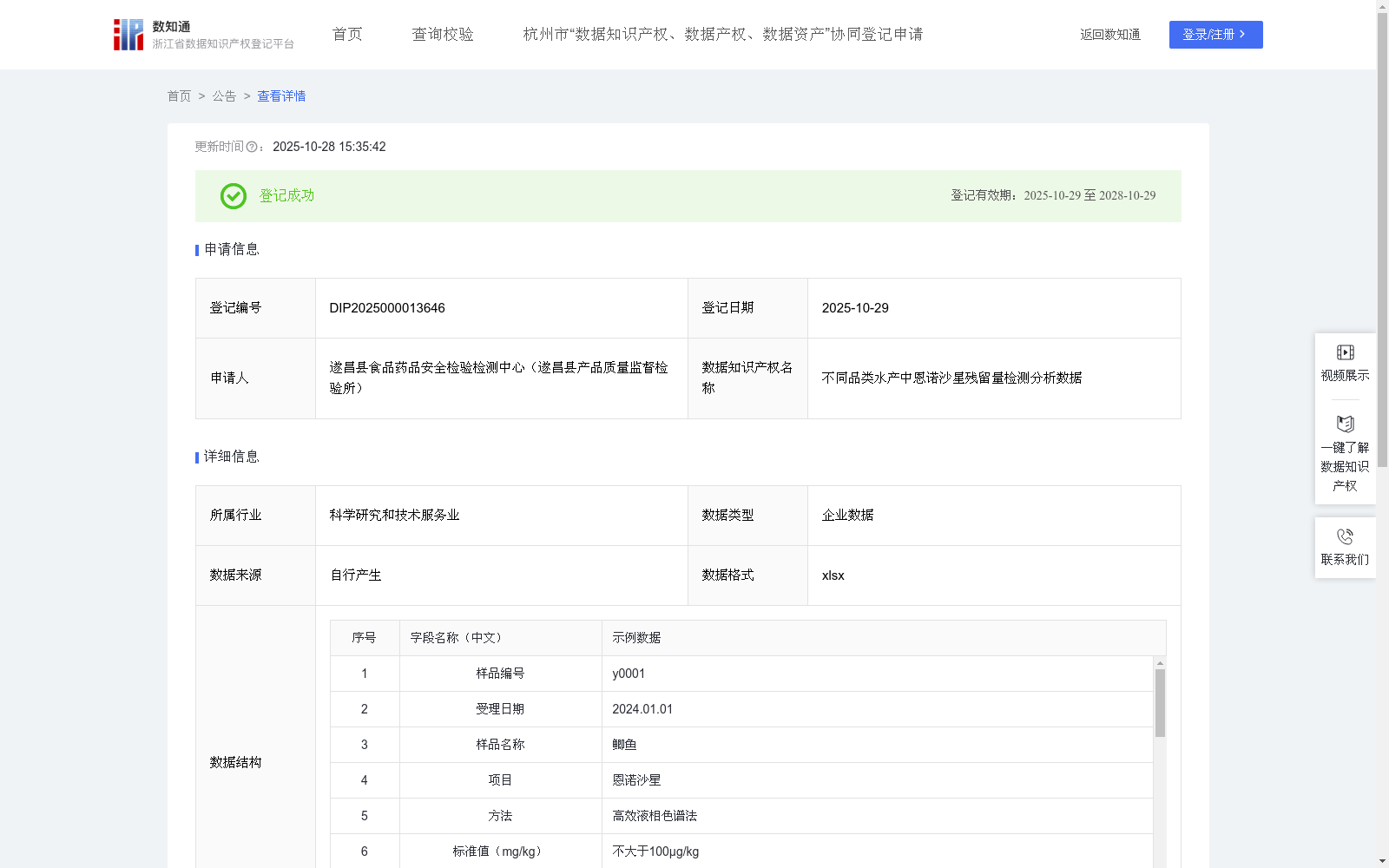Viewport: 1389px width, 868px height.
Task: Click the 登录/注册 button
Action: tap(1215, 35)
